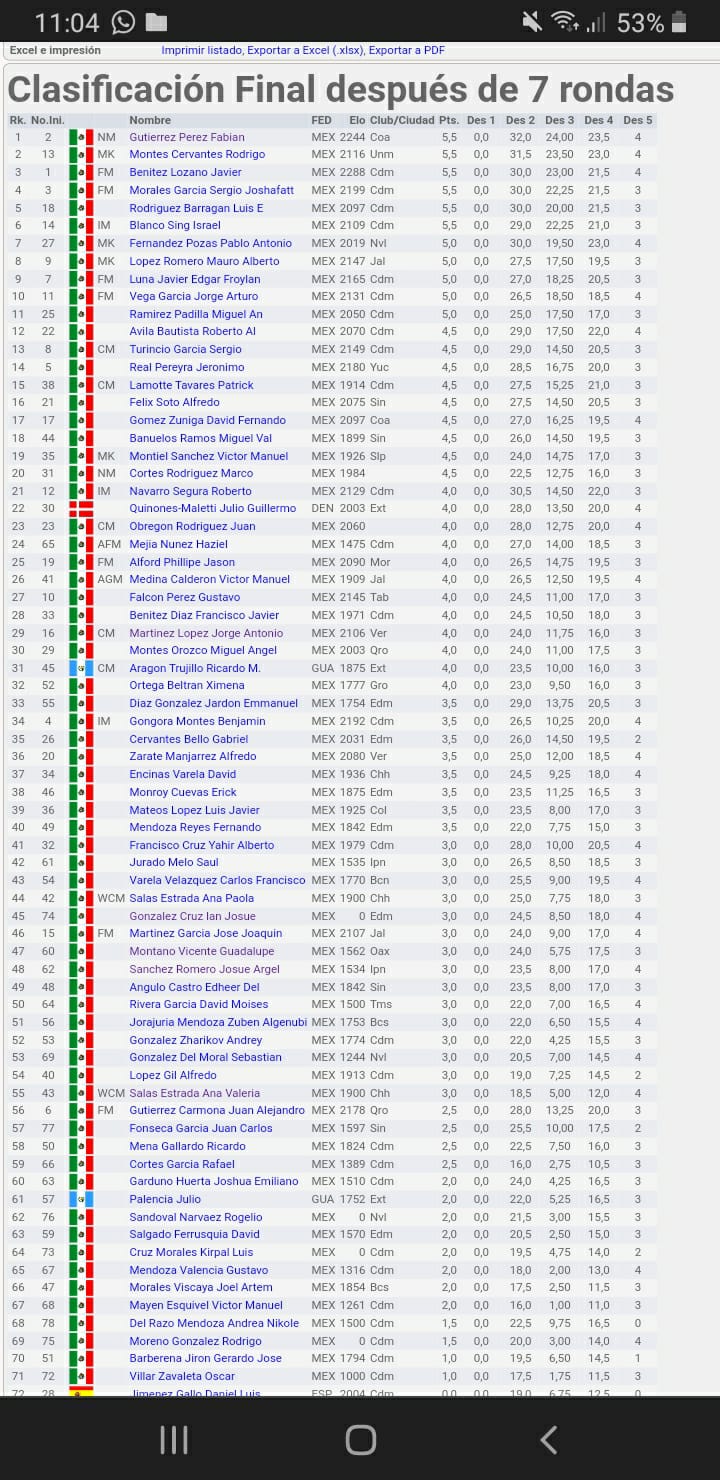The image size is (720, 1480).
Task: Open player Gongora Montes Benjamin
Action: [197, 721]
